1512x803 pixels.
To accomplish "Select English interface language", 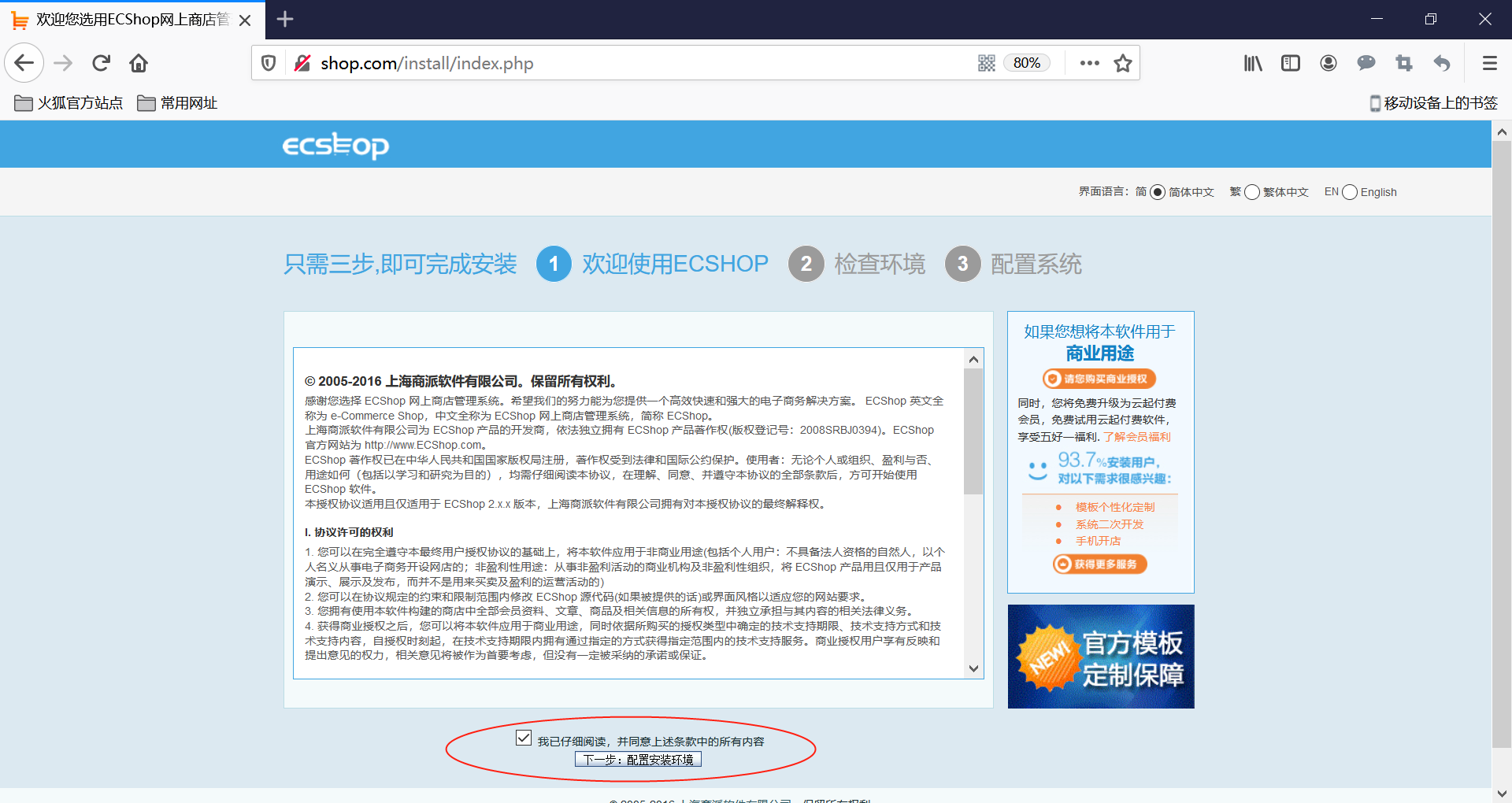I will click(x=1350, y=192).
